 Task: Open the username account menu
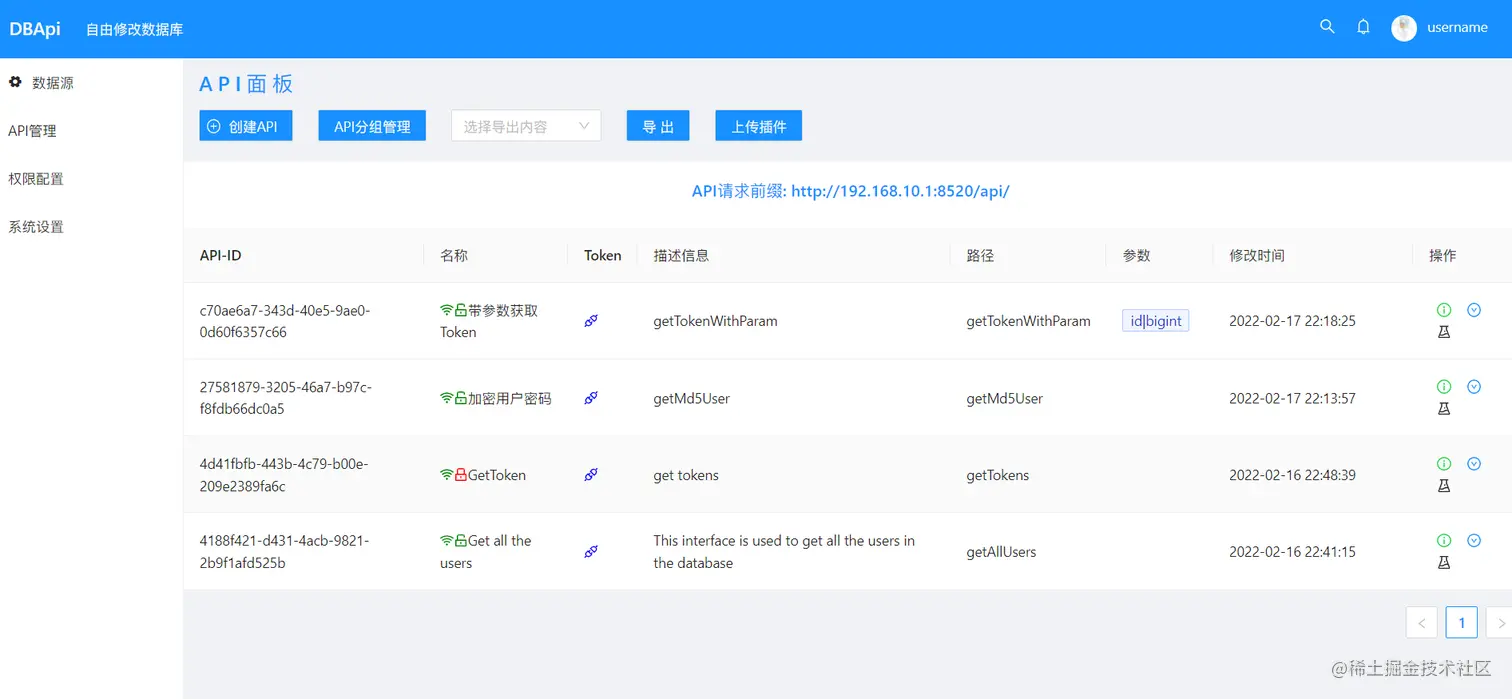coord(1457,28)
